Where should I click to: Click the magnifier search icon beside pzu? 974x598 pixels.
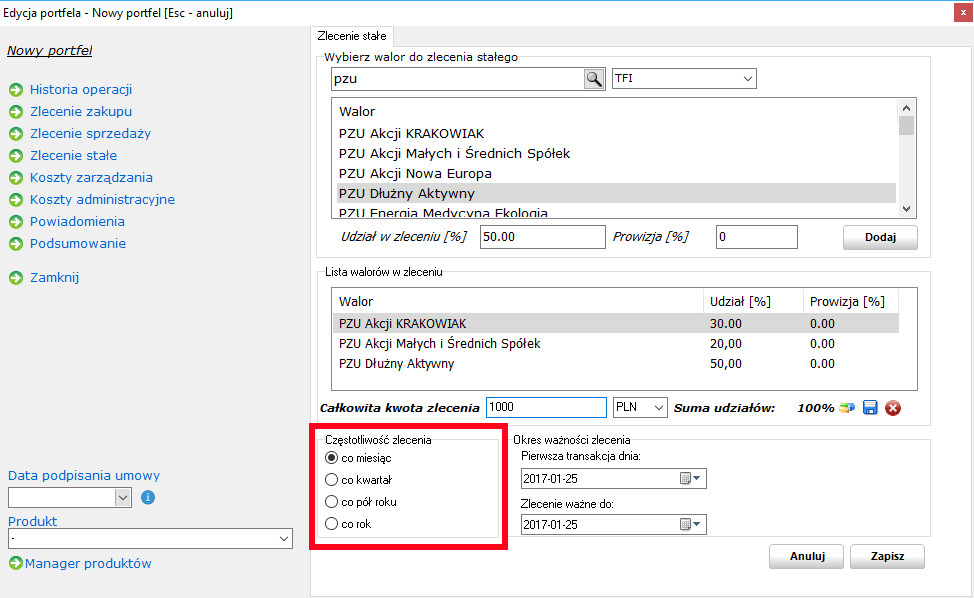(x=594, y=79)
